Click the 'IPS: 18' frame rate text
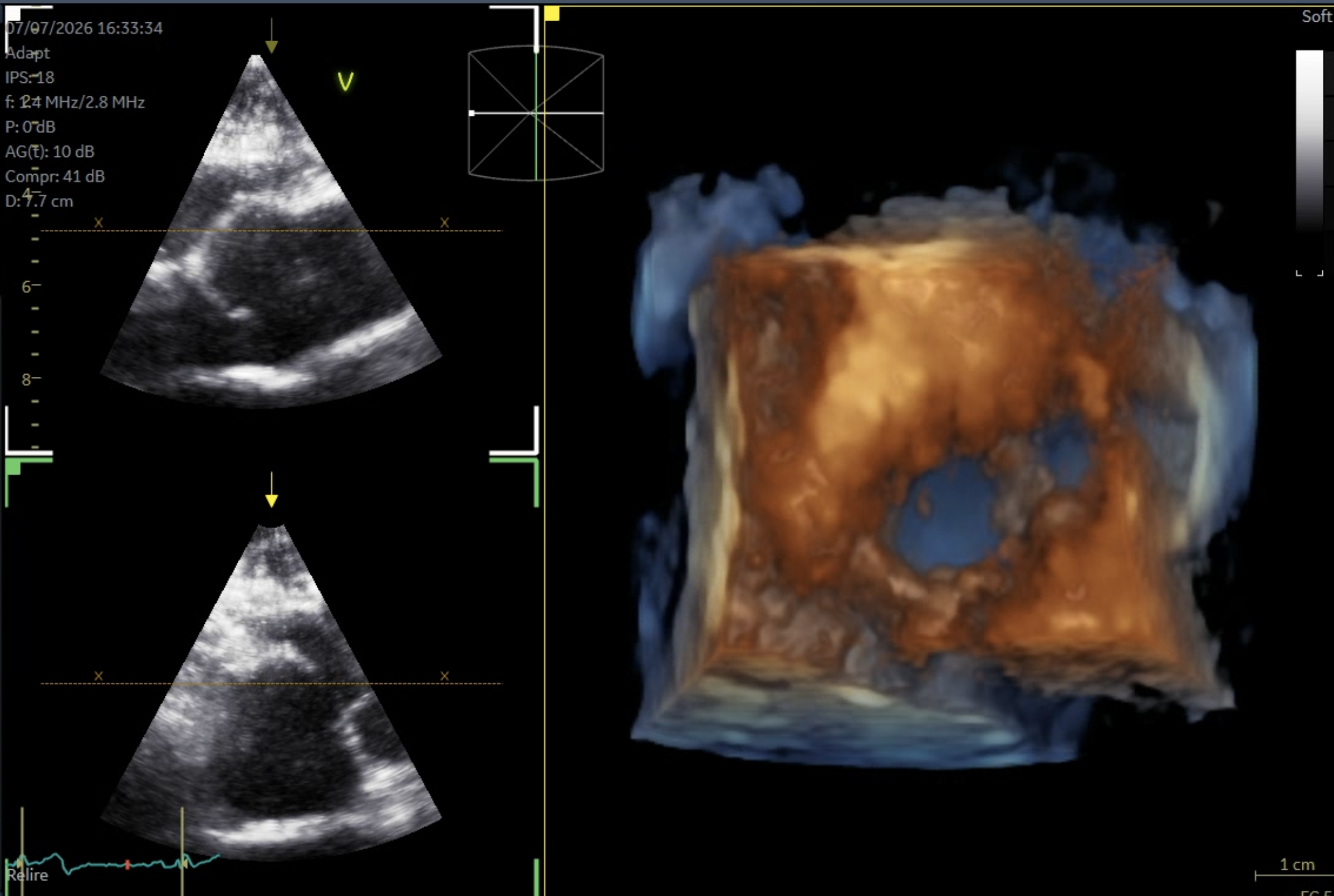 pos(30,77)
